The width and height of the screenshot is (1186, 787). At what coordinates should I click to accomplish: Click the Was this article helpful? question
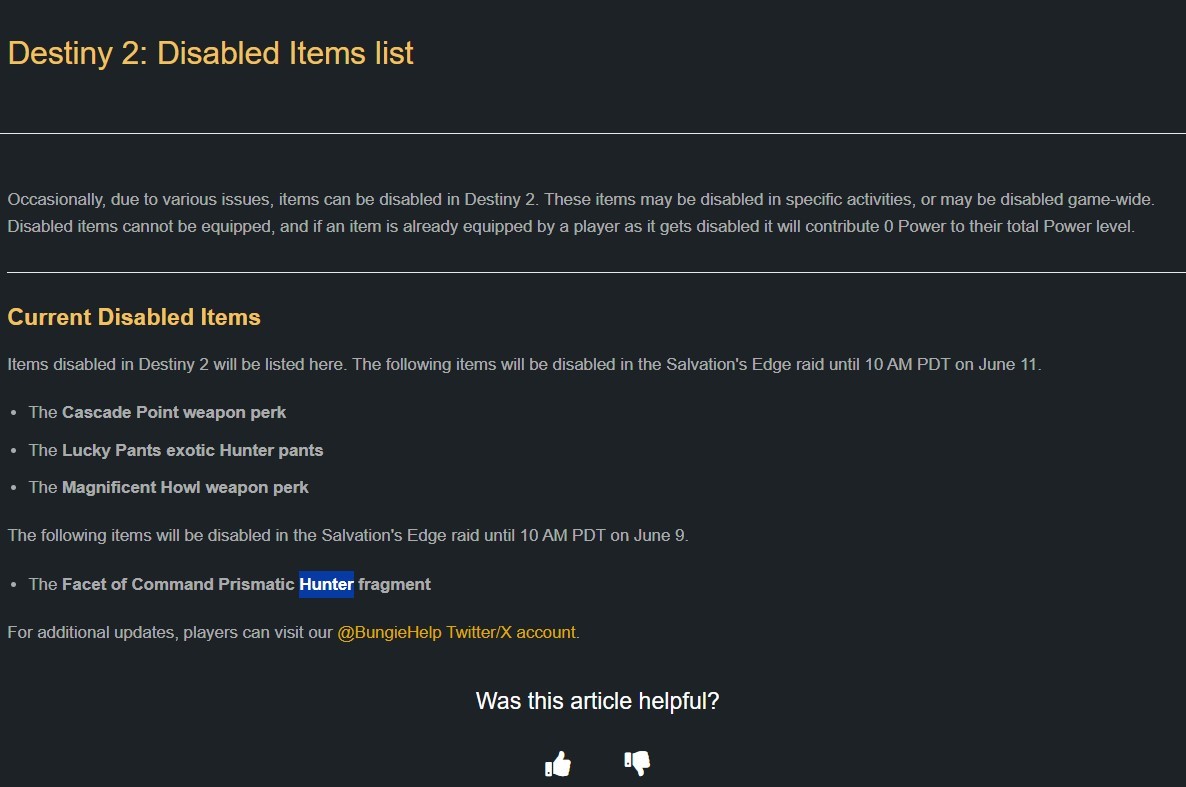click(597, 701)
